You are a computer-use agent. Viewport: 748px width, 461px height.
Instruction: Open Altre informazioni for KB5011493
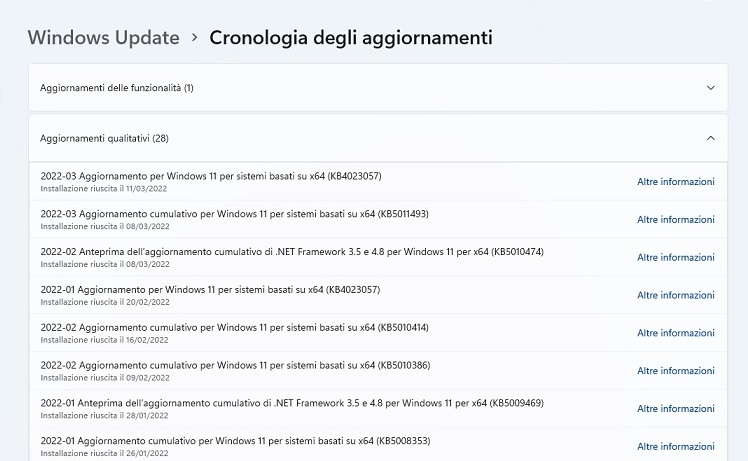[x=675, y=220]
